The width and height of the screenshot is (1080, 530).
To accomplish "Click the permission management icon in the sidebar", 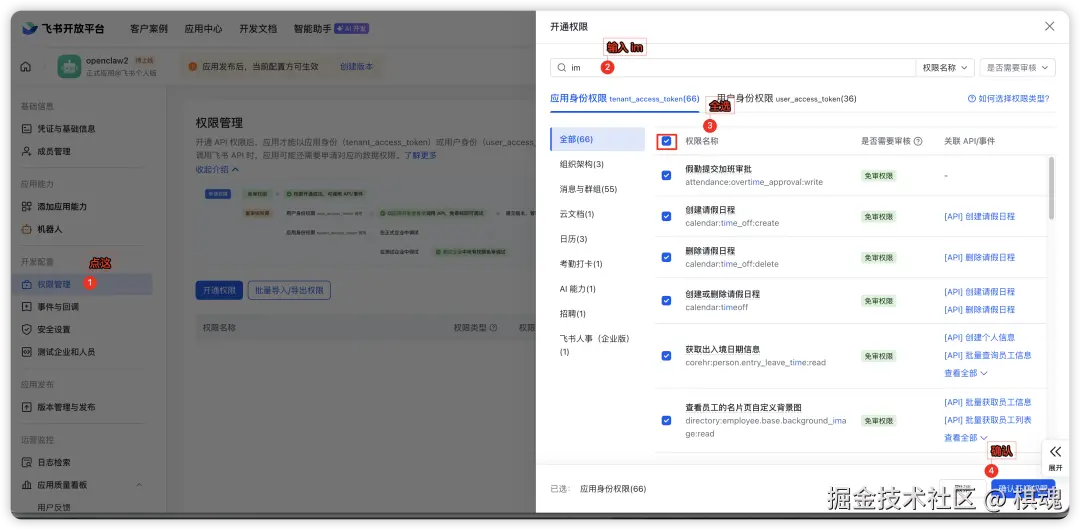I will (x=27, y=284).
